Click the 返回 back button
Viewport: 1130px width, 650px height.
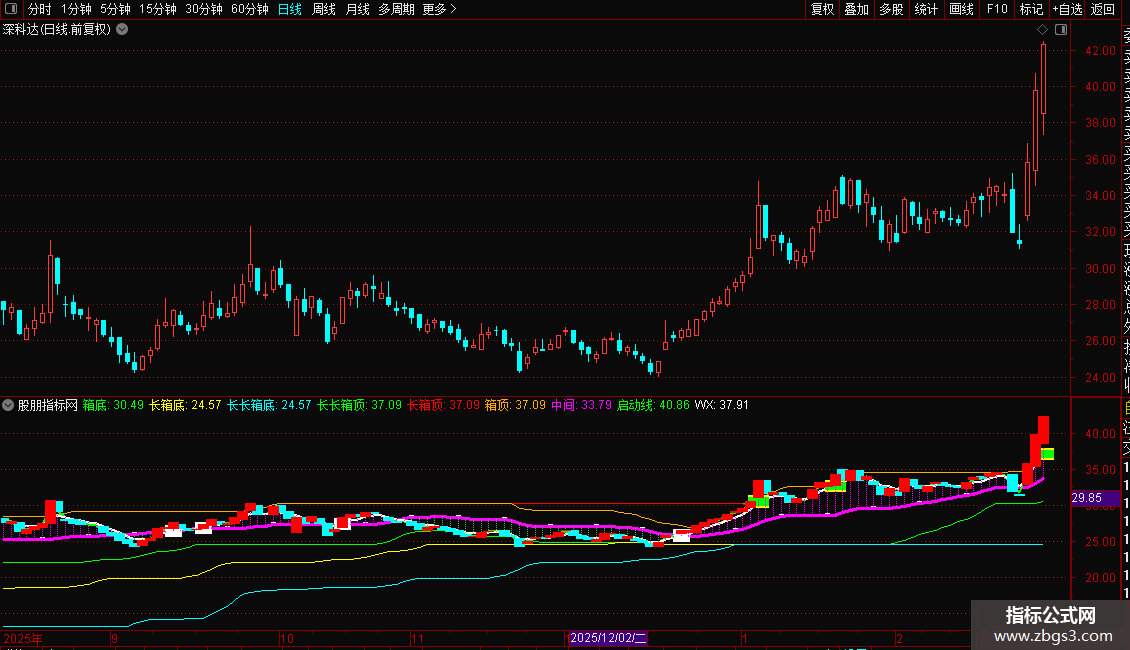(1103, 9)
